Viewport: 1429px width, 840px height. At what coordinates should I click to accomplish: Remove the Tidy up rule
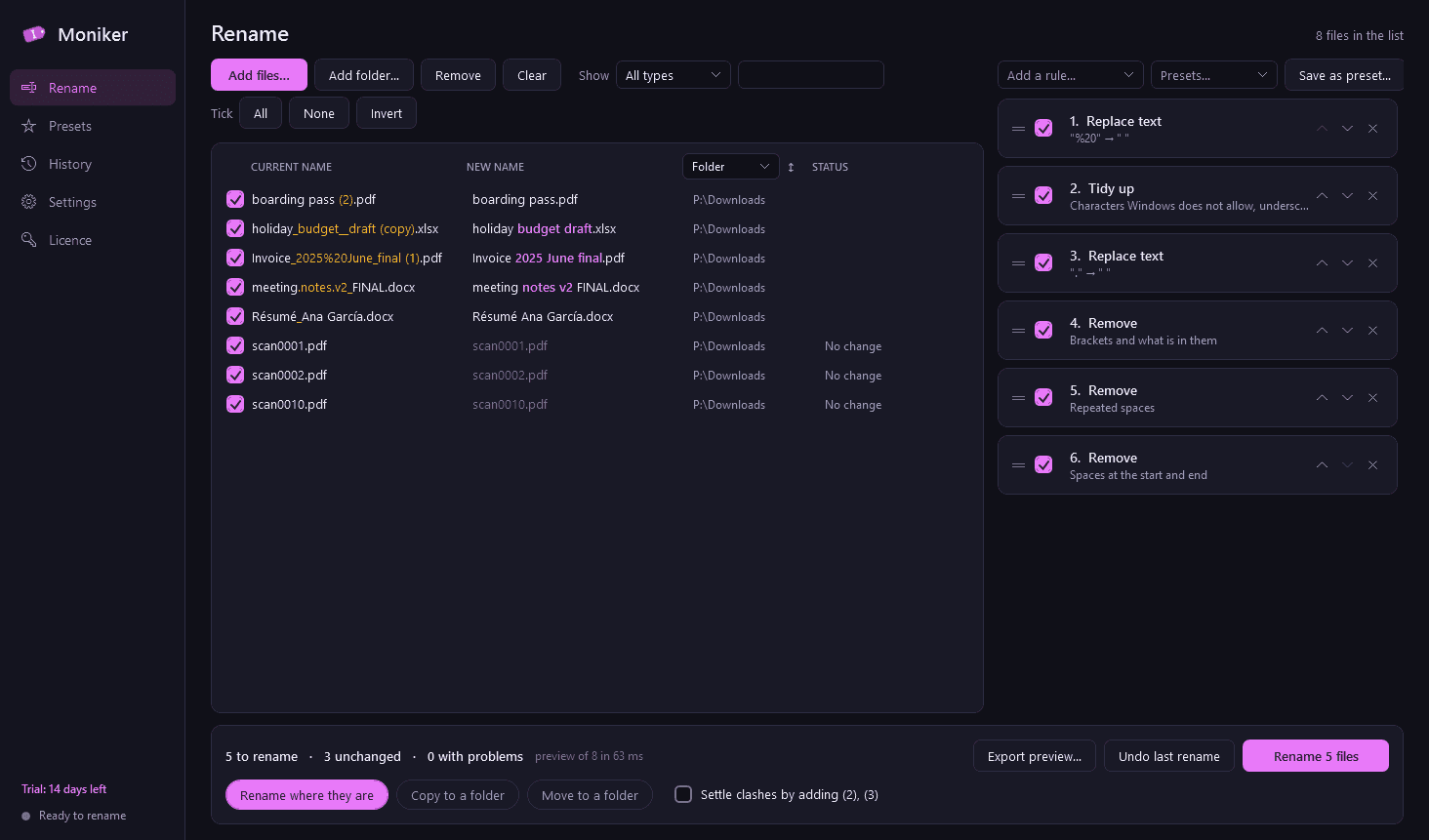click(1372, 196)
